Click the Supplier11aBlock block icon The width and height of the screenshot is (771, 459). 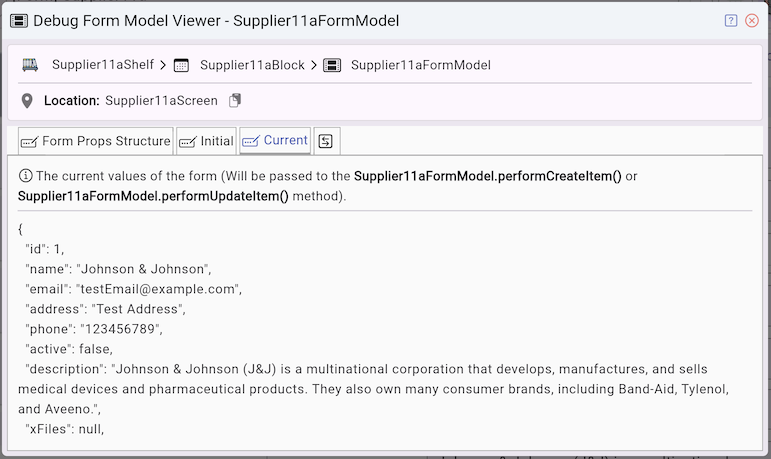[x=181, y=65]
